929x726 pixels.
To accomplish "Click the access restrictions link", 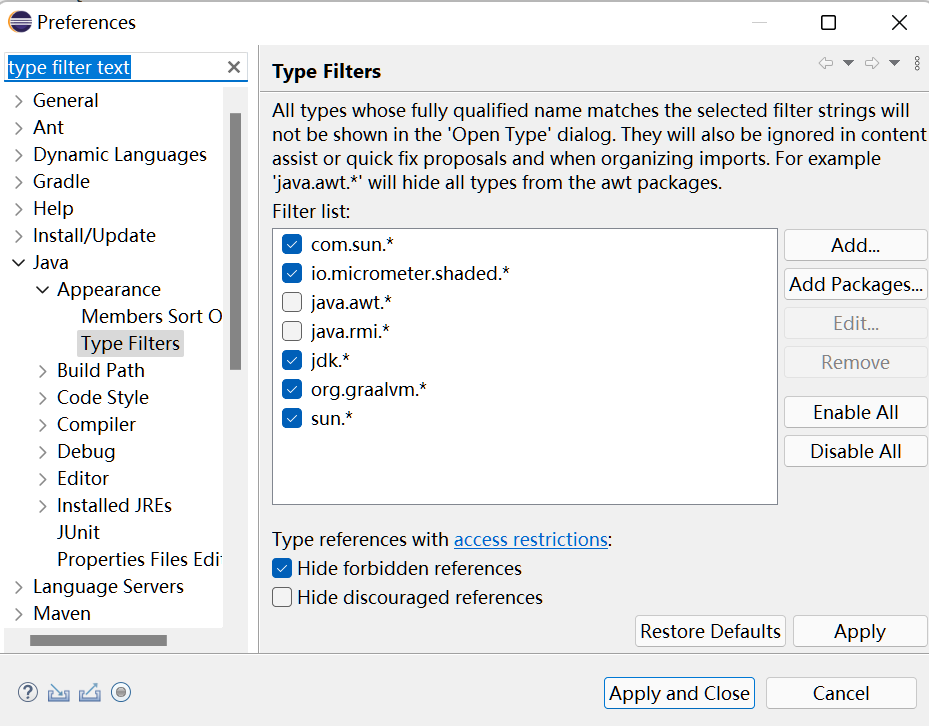I will pos(531,539).
